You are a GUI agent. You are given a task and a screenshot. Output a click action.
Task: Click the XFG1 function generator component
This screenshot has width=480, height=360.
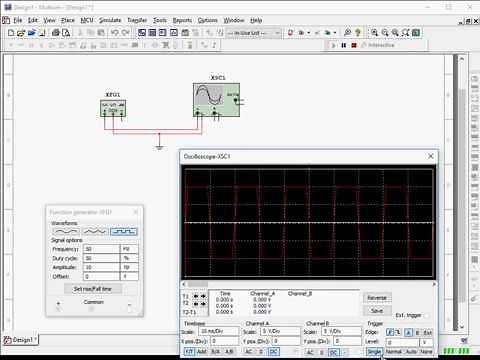113,108
